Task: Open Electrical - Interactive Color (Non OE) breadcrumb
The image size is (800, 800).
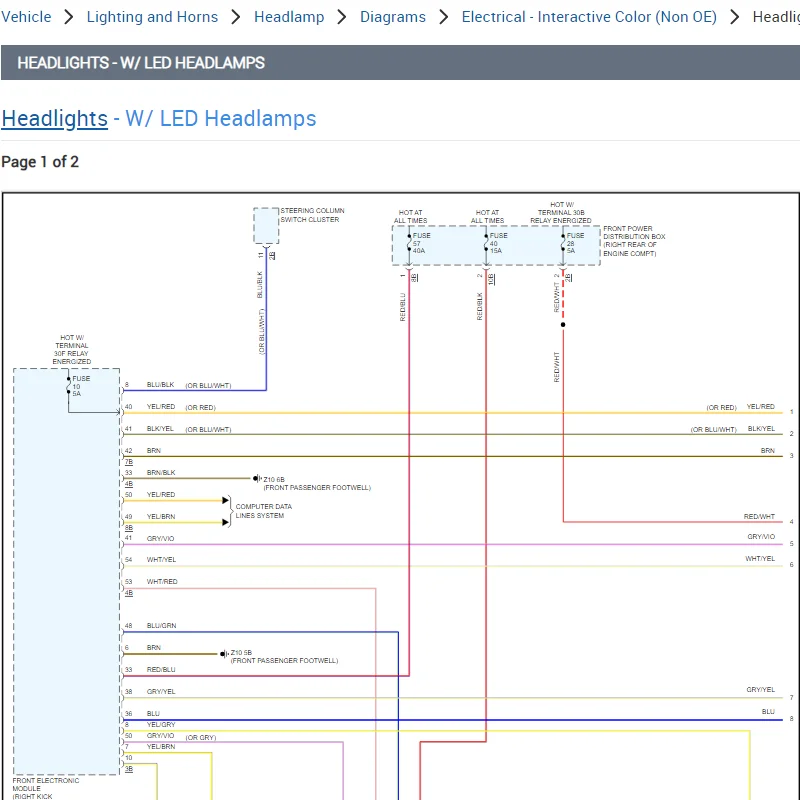Action: pyautogui.click(x=589, y=17)
